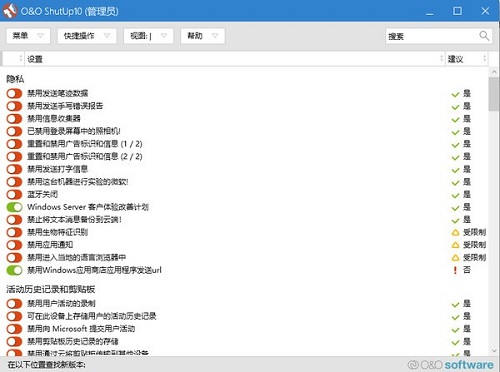Select 禁用剪贴板历史记录的存储 setting text

(x=73, y=342)
